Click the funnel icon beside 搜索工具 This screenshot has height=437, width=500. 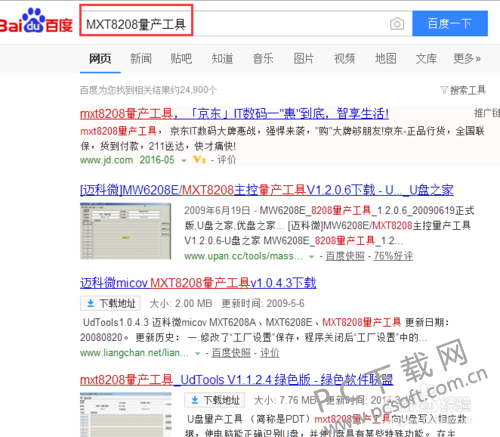[444, 90]
